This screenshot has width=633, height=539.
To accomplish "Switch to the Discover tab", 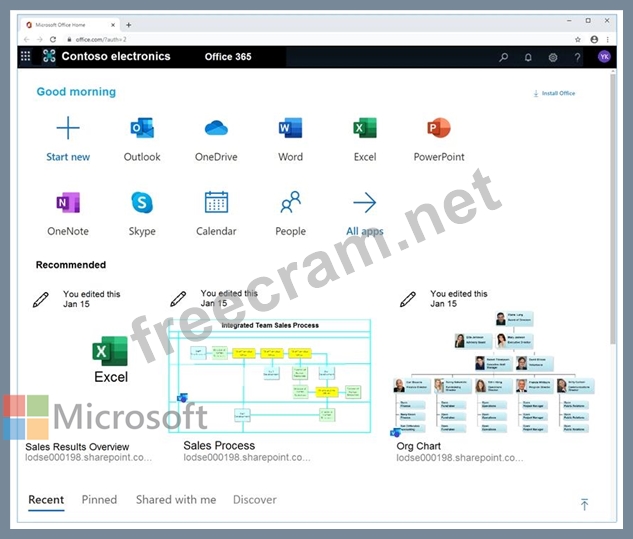I will click(255, 500).
